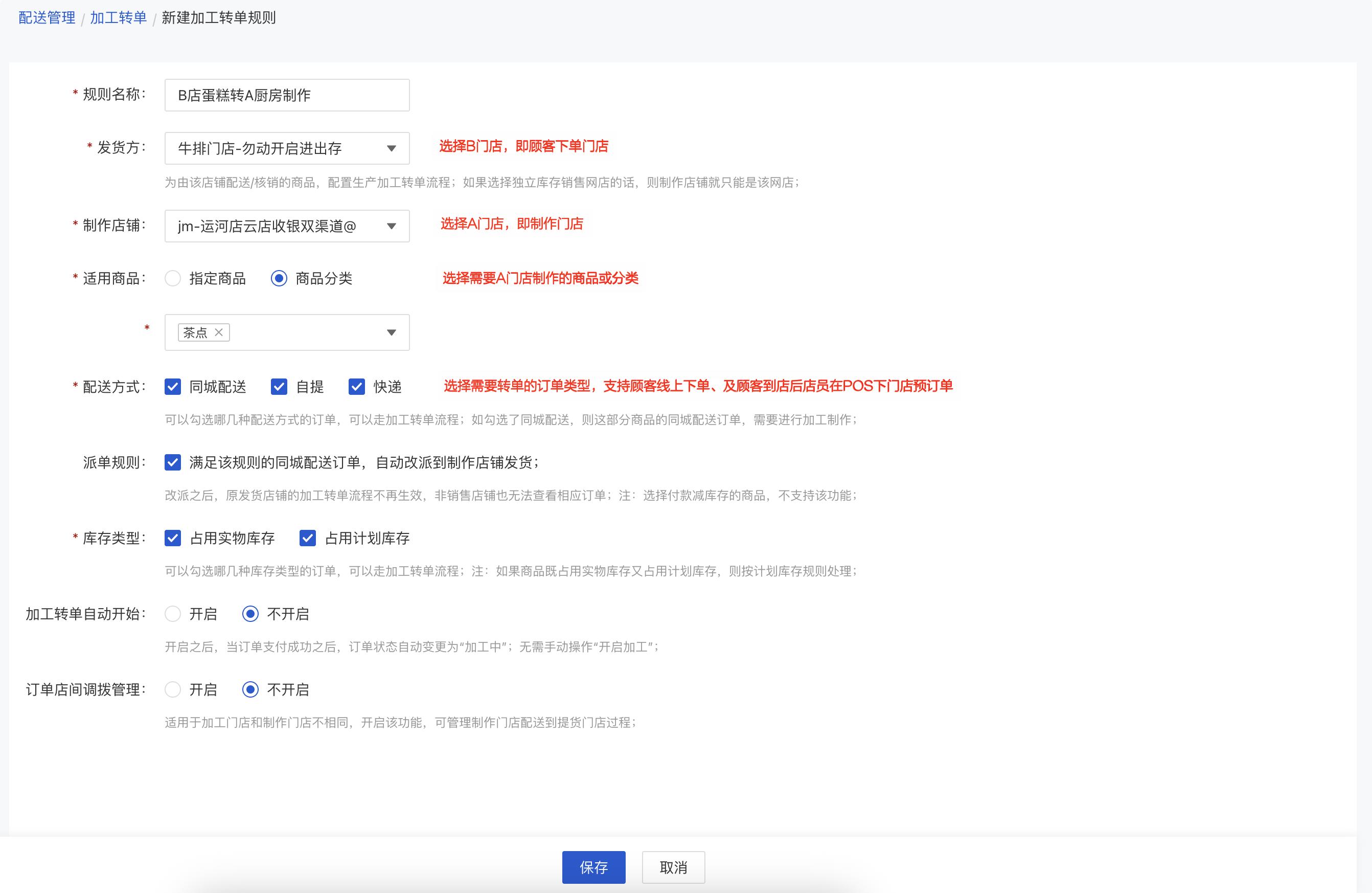Enable 加工转单自动开始 by choosing 开启

(172, 614)
